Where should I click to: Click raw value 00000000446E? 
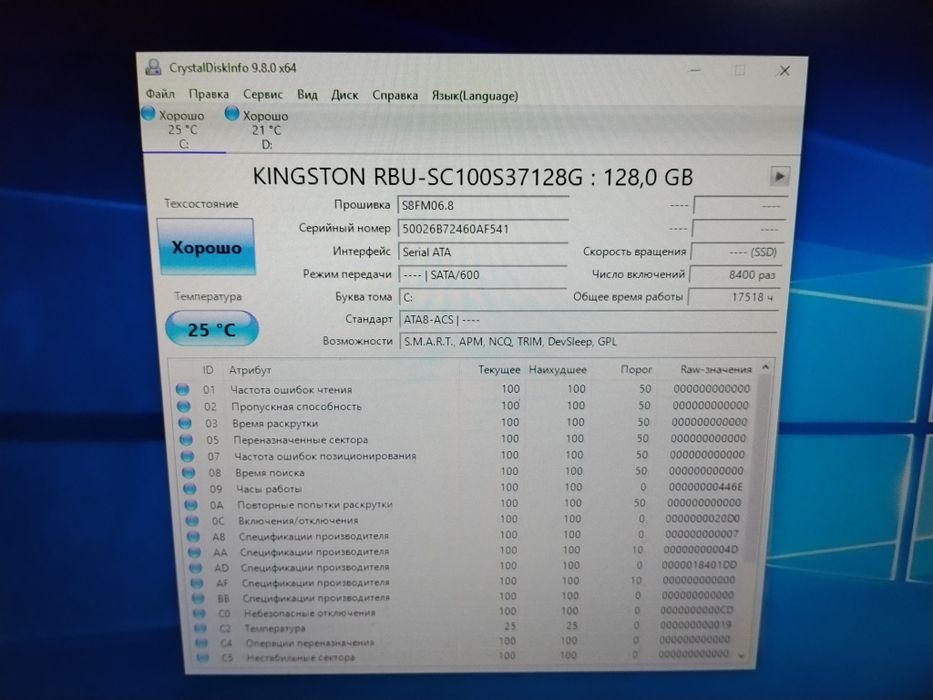[x=705, y=488]
